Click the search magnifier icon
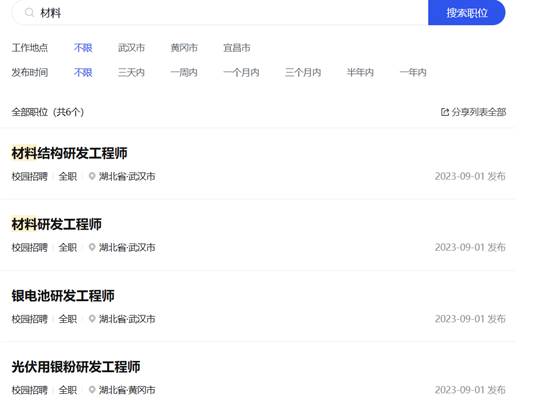The image size is (541, 400). pyautogui.click(x=29, y=13)
